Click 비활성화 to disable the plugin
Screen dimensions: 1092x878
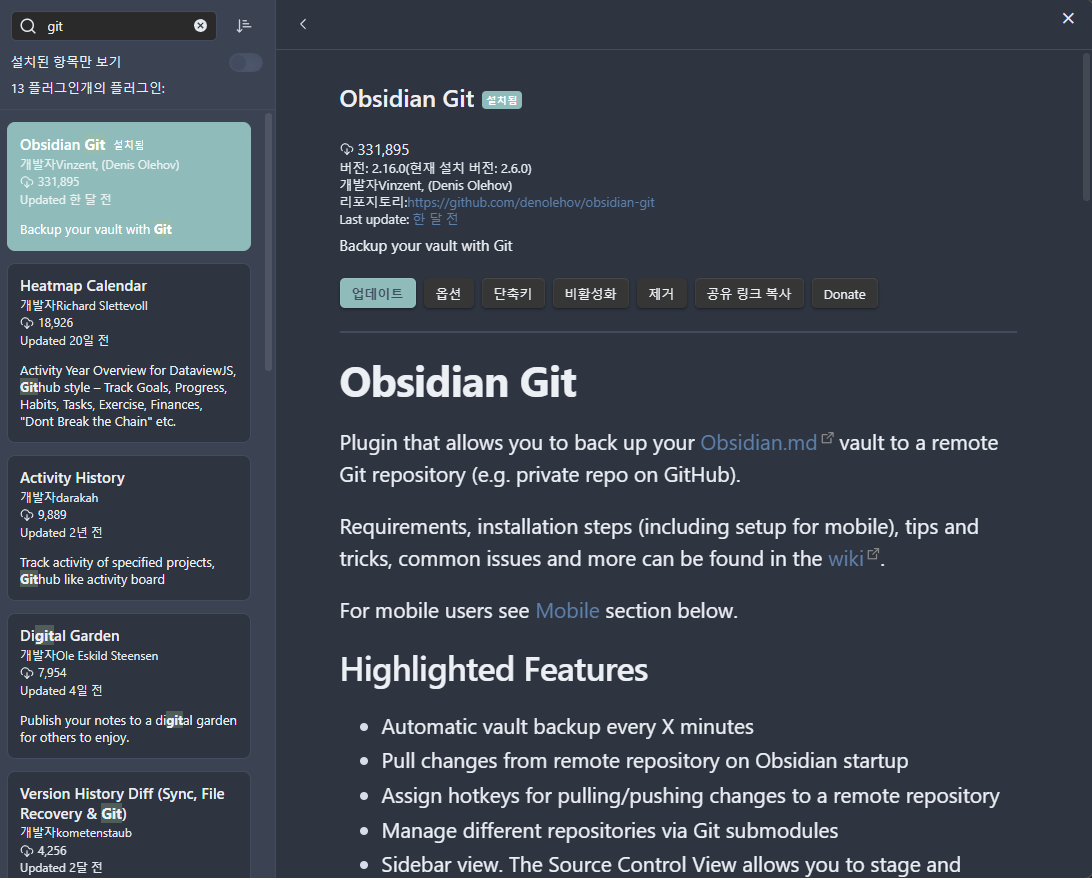[591, 294]
